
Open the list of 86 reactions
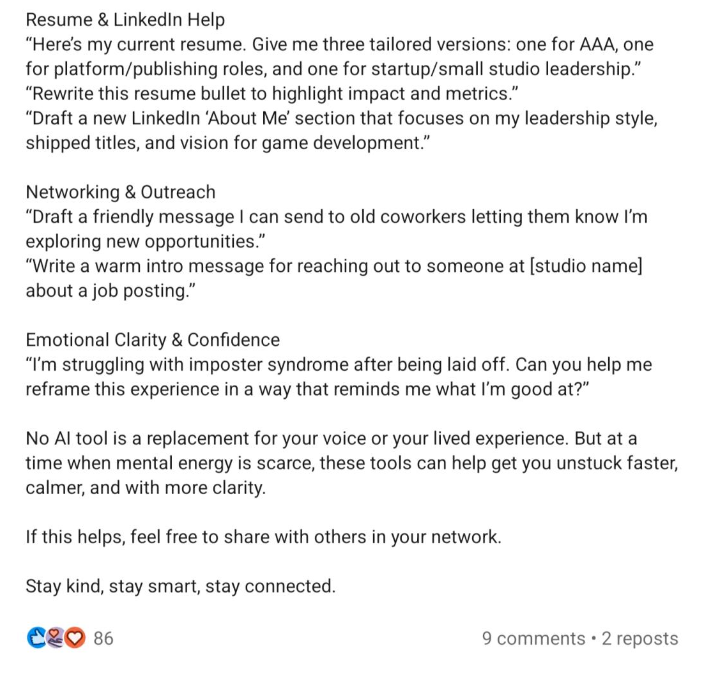pos(103,638)
